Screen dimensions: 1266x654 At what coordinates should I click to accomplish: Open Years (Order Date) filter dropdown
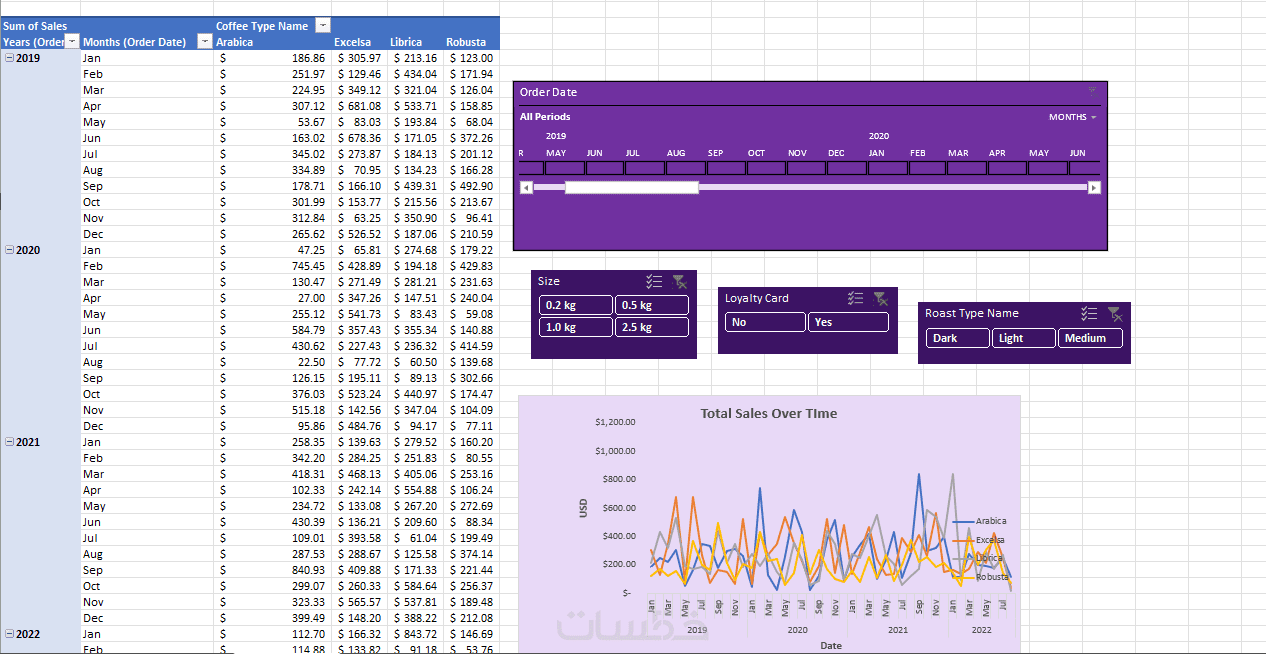pyautogui.click(x=72, y=41)
